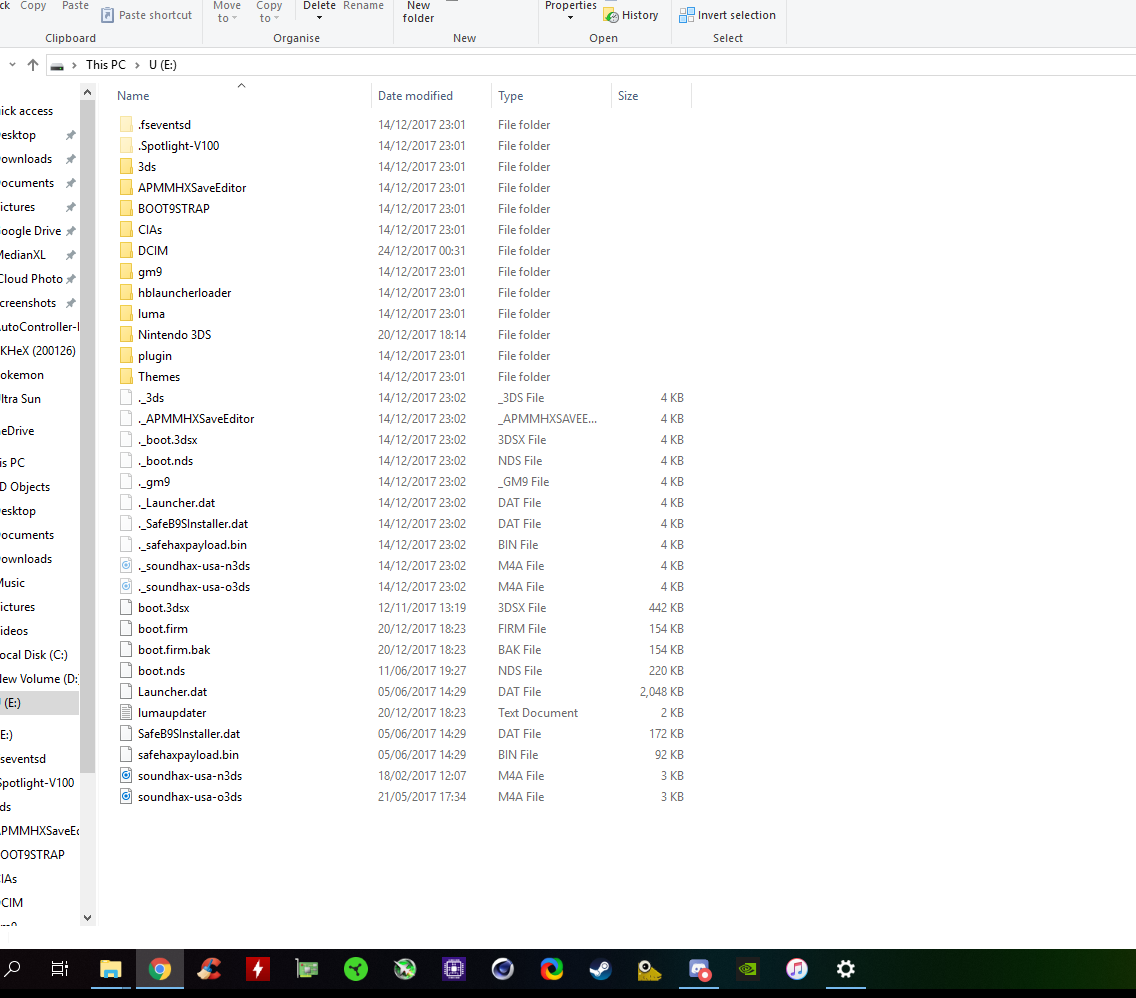This screenshot has height=998, width=1136.
Task: Open Razer Synapse in taskbar
Action: 356,969
